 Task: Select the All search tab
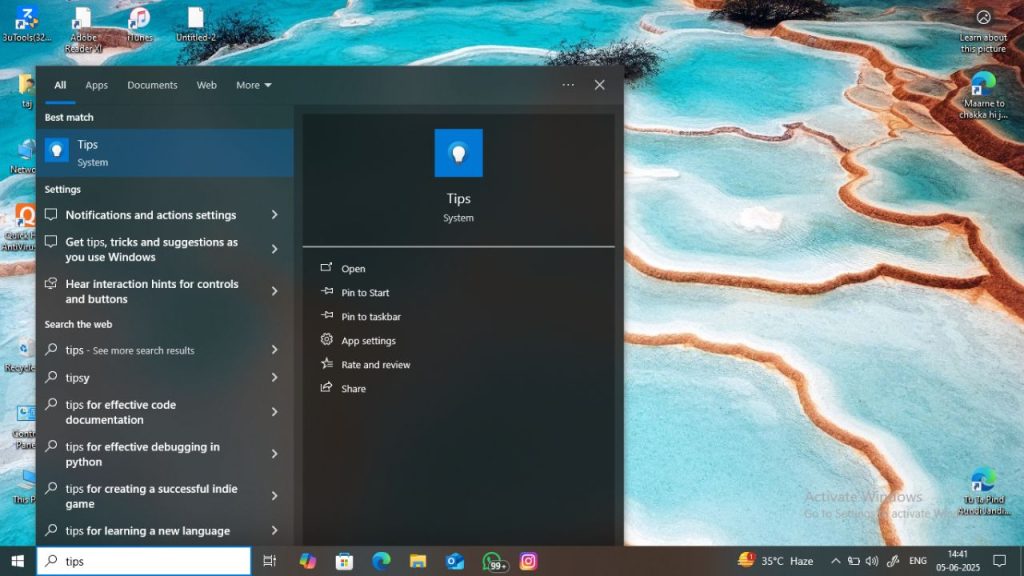[60, 85]
